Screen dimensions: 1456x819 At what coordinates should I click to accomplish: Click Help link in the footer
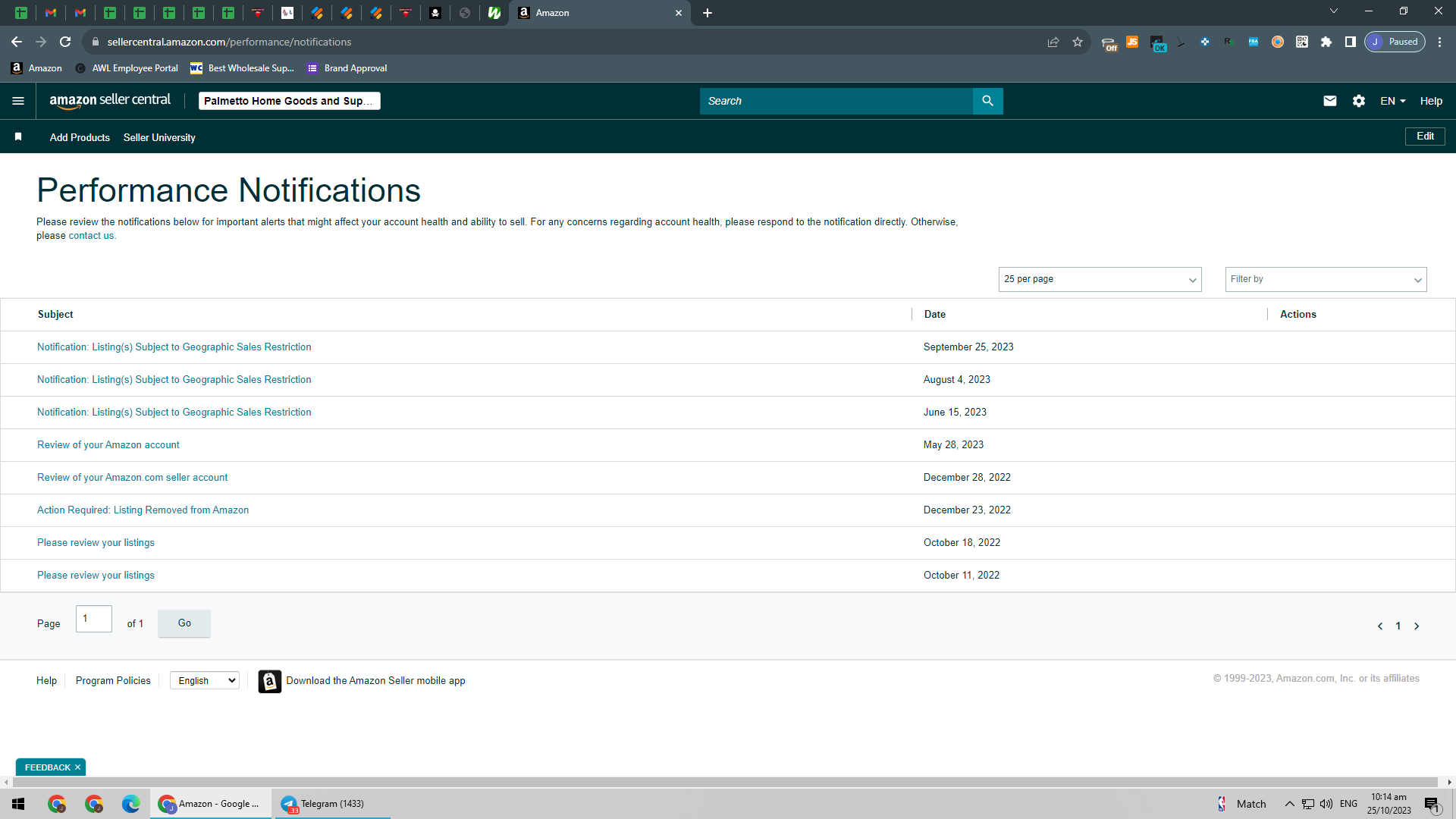click(46, 681)
